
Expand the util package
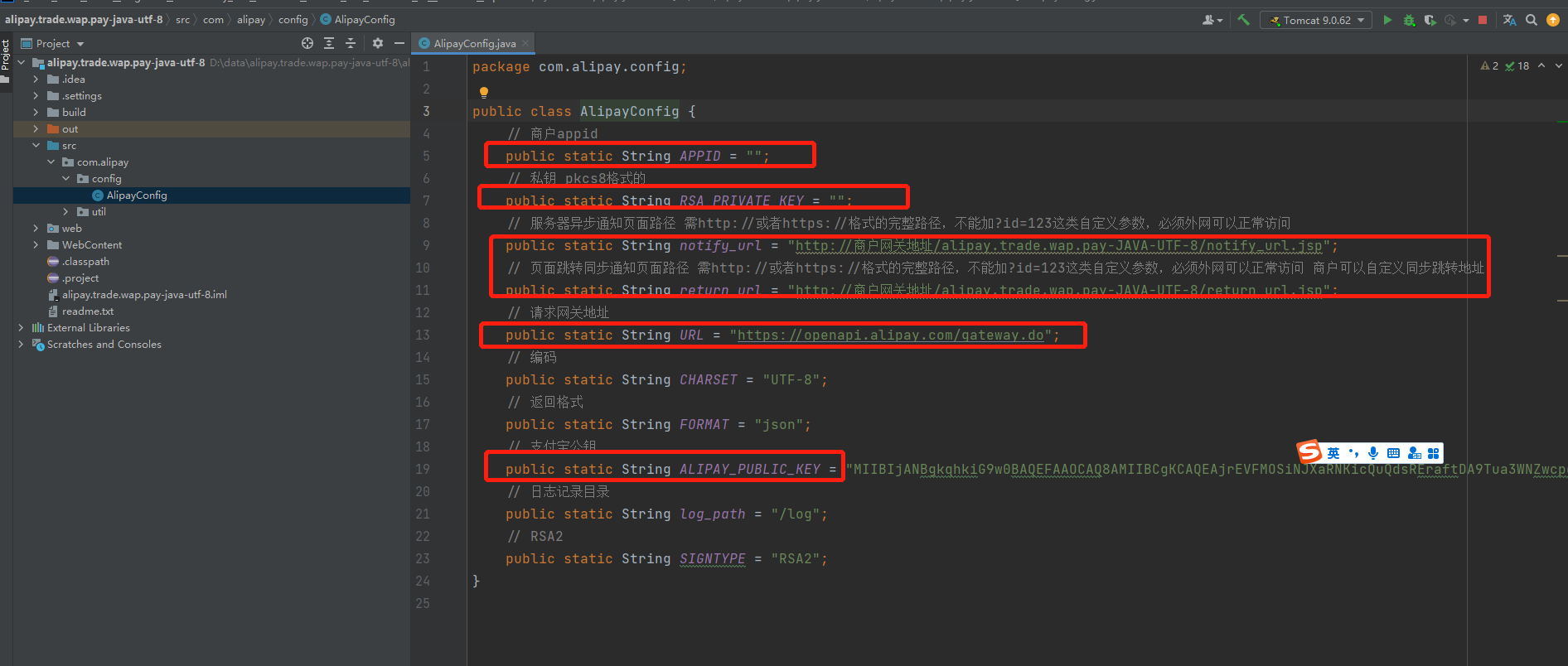coord(65,212)
